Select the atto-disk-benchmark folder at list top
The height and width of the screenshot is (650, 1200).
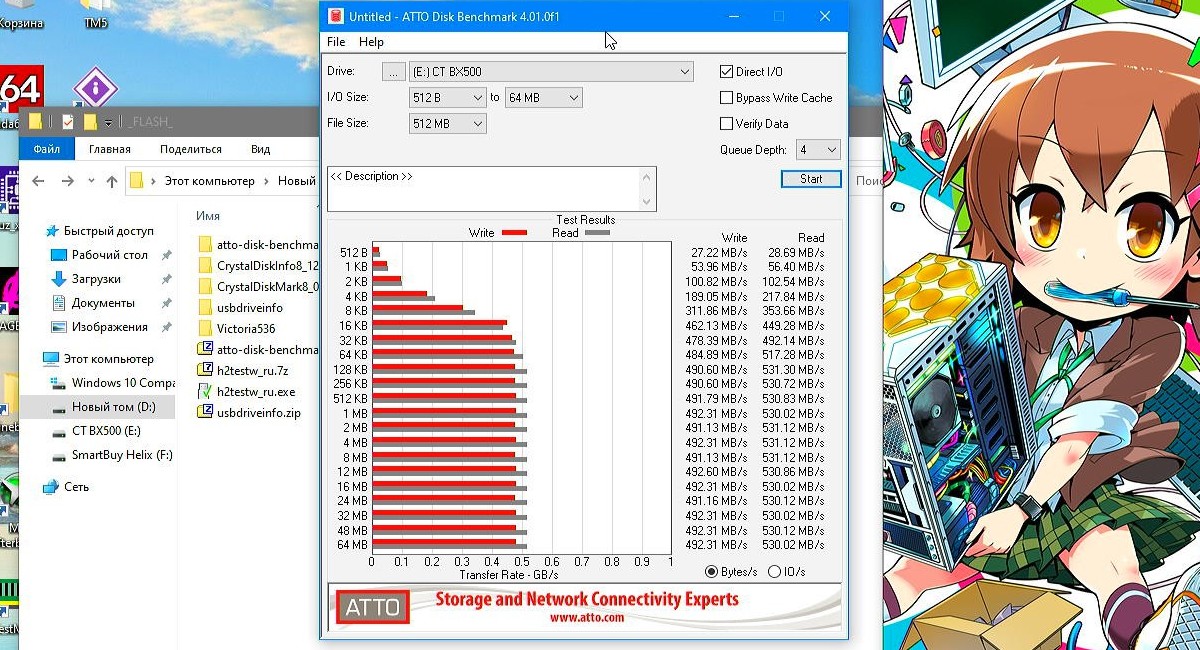point(258,244)
